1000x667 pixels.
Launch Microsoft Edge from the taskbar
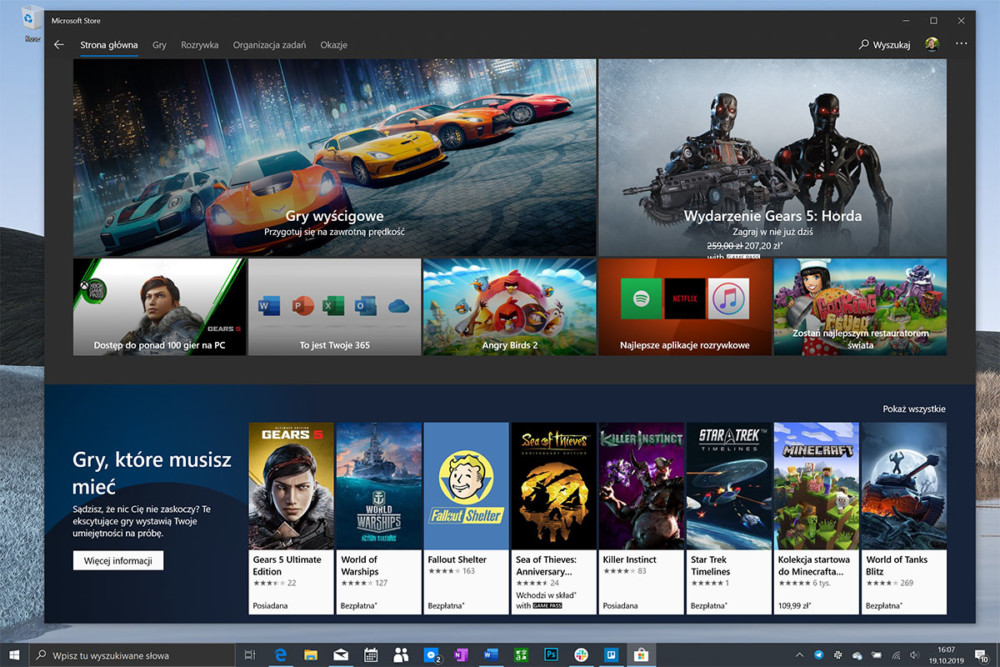click(x=280, y=655)
